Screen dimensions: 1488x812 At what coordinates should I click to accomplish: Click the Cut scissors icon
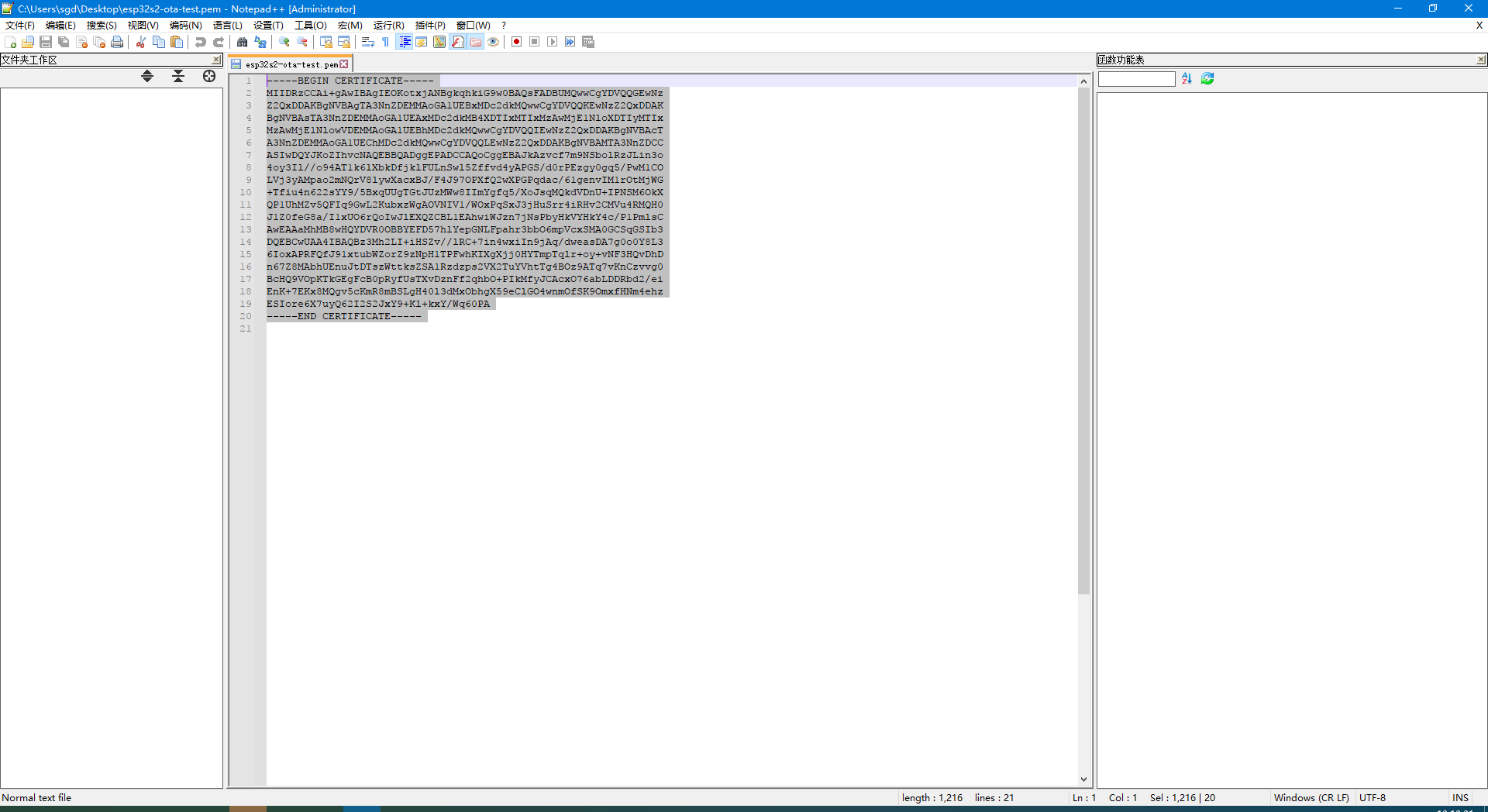(x=141, y=42)
